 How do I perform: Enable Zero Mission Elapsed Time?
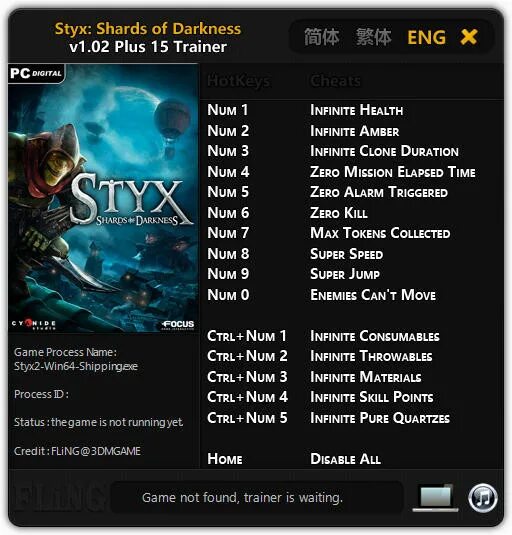pyautogui.click(x=393, y=172)
